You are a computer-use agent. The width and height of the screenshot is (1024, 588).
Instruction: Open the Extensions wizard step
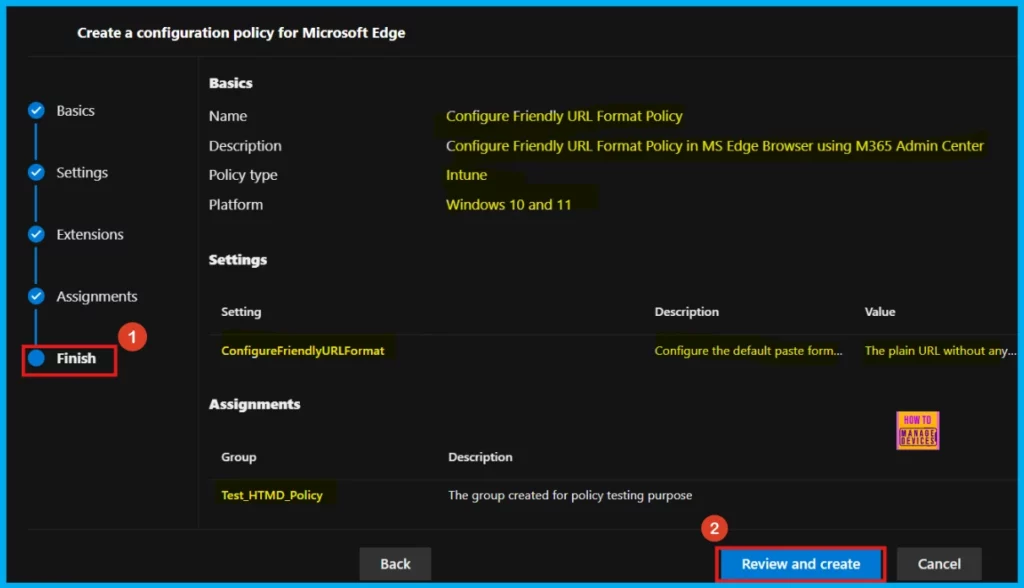point(89,235)
